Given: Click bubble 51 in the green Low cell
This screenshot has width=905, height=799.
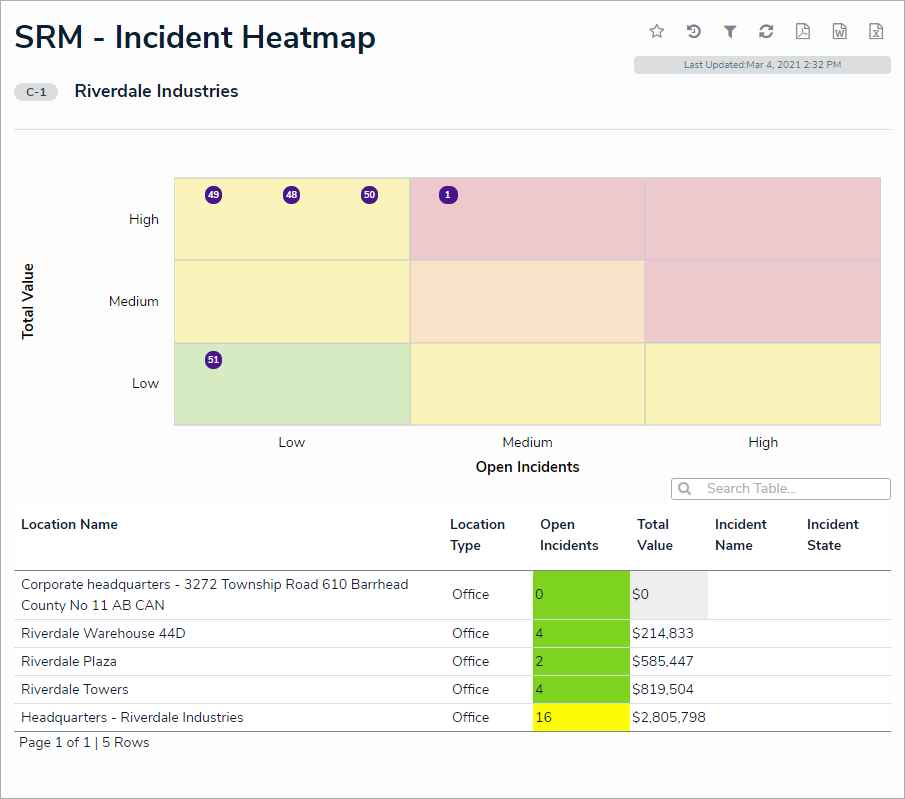Looking at the screenshot, I should click(x=213, y=360).
